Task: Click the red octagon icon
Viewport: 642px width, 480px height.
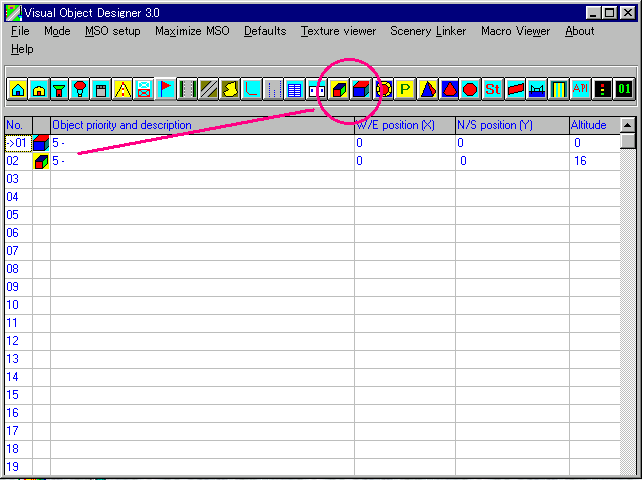Action: click(x=470, y=89)
